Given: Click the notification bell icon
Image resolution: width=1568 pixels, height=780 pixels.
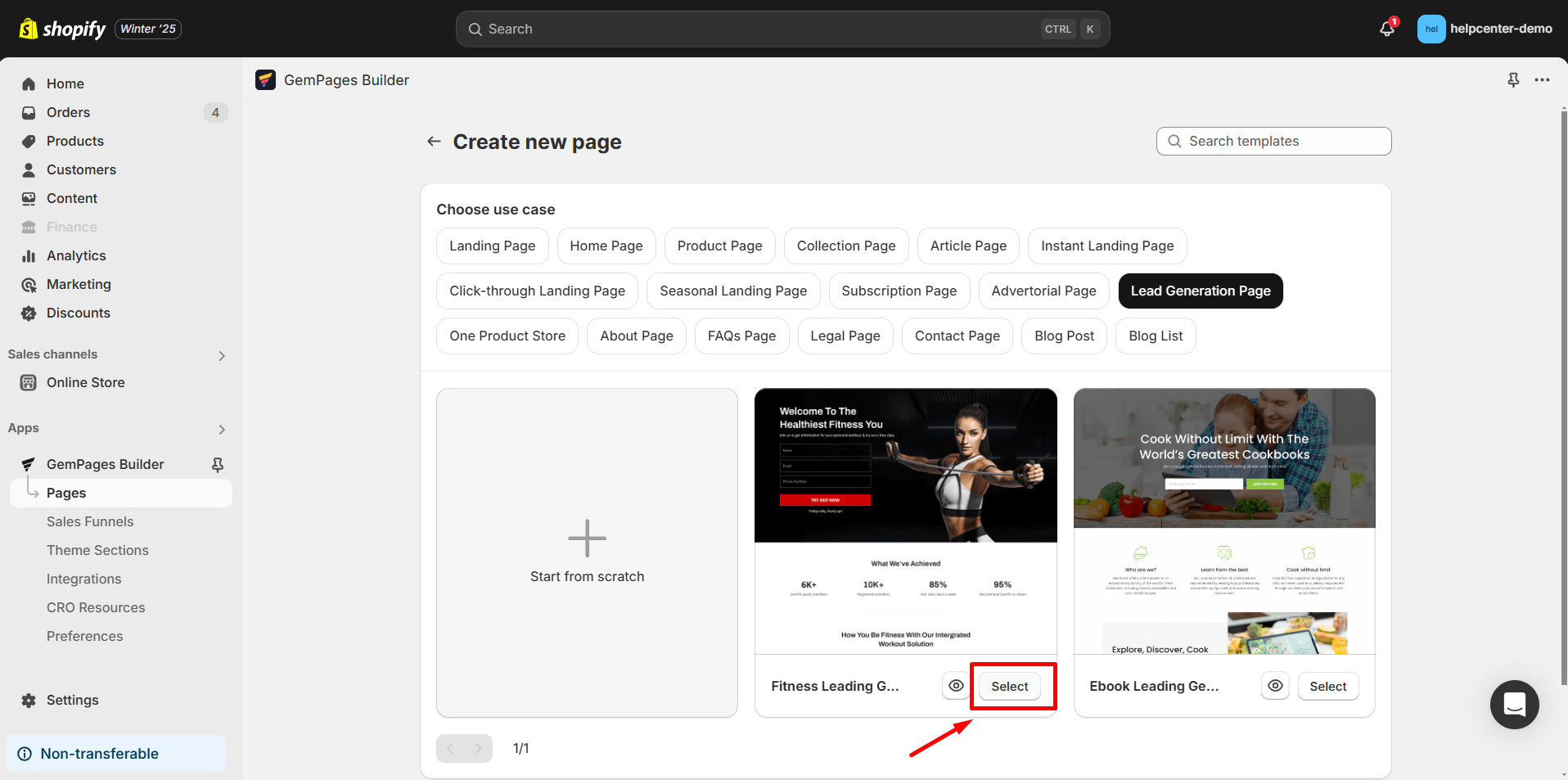Looking at the screenshot, I should 1385,28.
